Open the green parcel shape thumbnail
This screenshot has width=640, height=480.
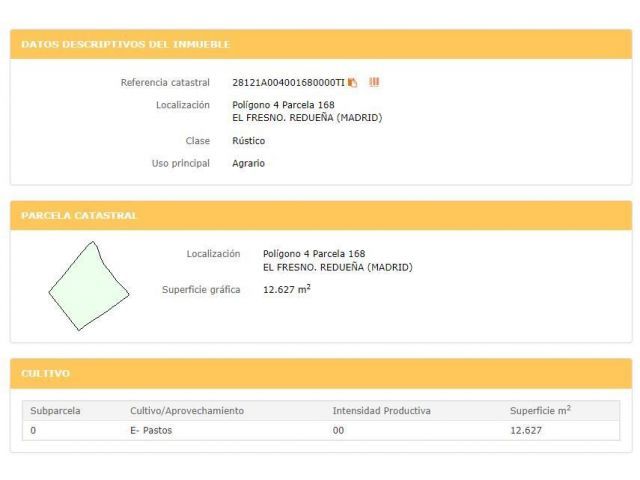[x=89, y=286]
